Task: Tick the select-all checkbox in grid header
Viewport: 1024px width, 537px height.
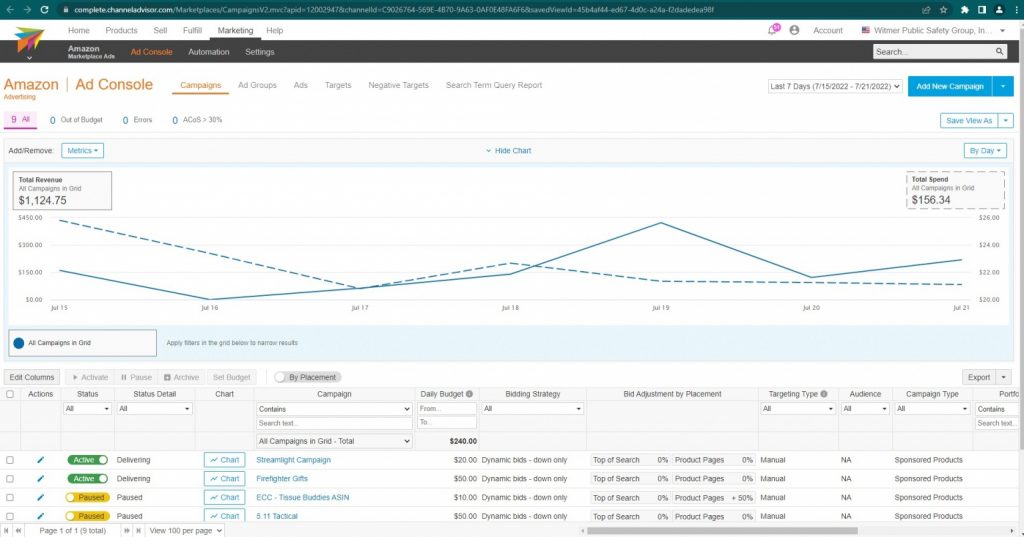Action: [x=10, y=394]
